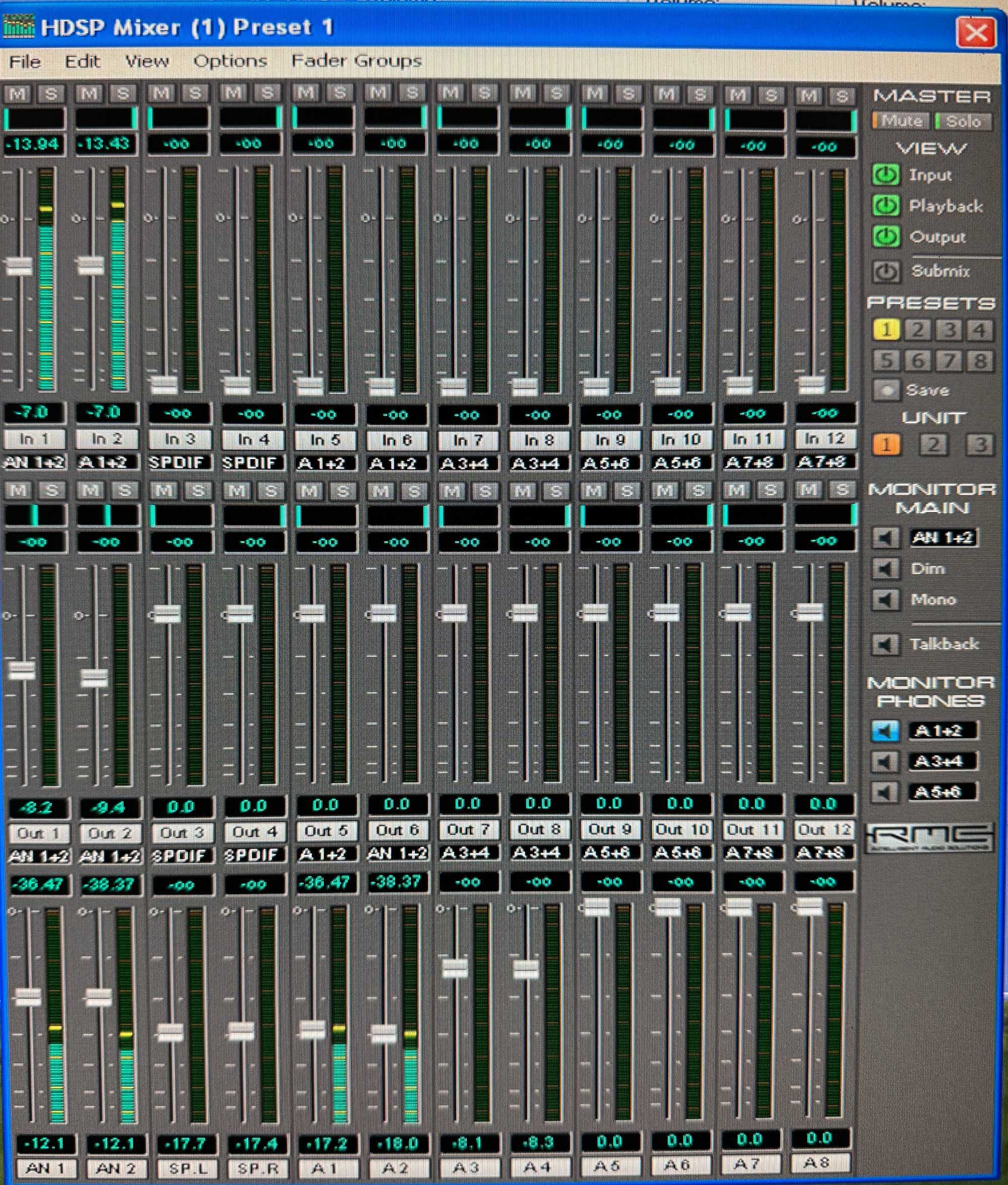The image size is (1008, 1185).
Task: Solo the In 12 input channel
Action: pyautogui.click(x=841, y=95)
